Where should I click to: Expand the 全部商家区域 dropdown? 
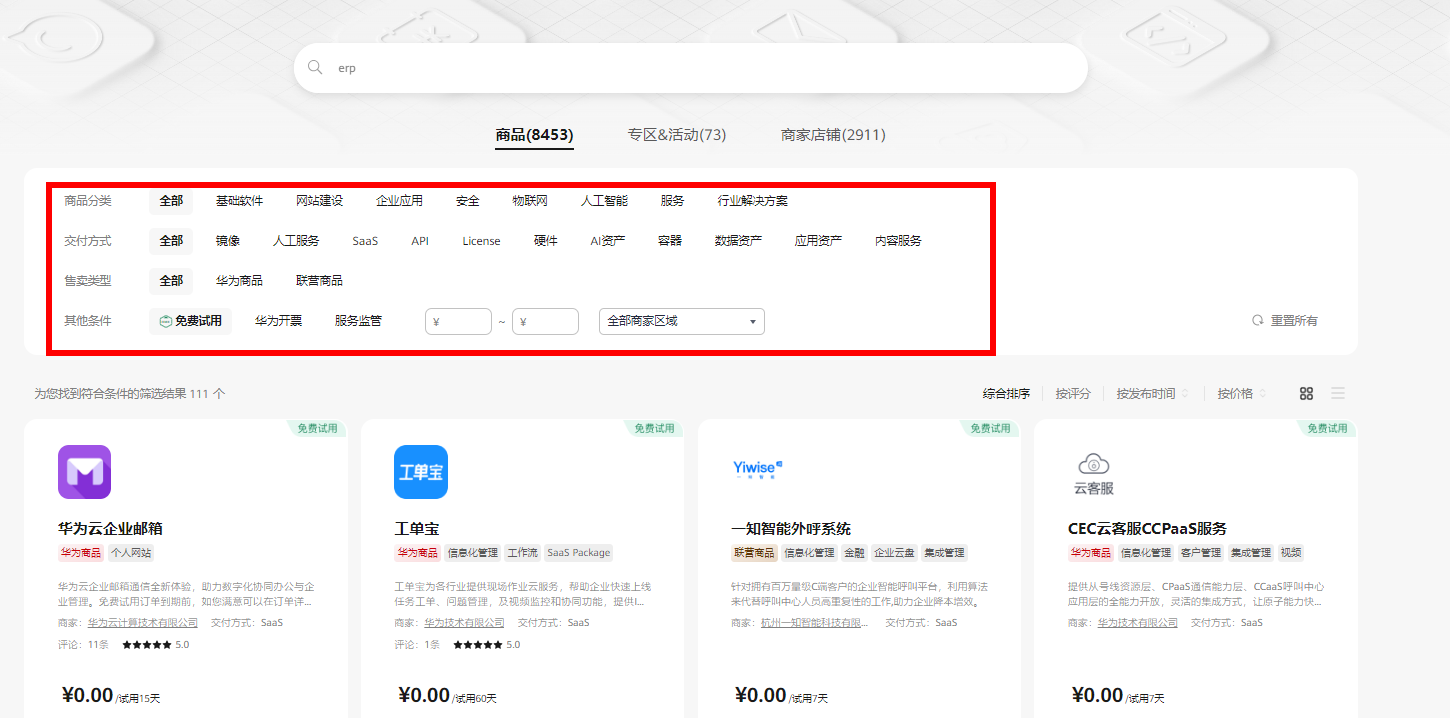click(x=681, y=321)
